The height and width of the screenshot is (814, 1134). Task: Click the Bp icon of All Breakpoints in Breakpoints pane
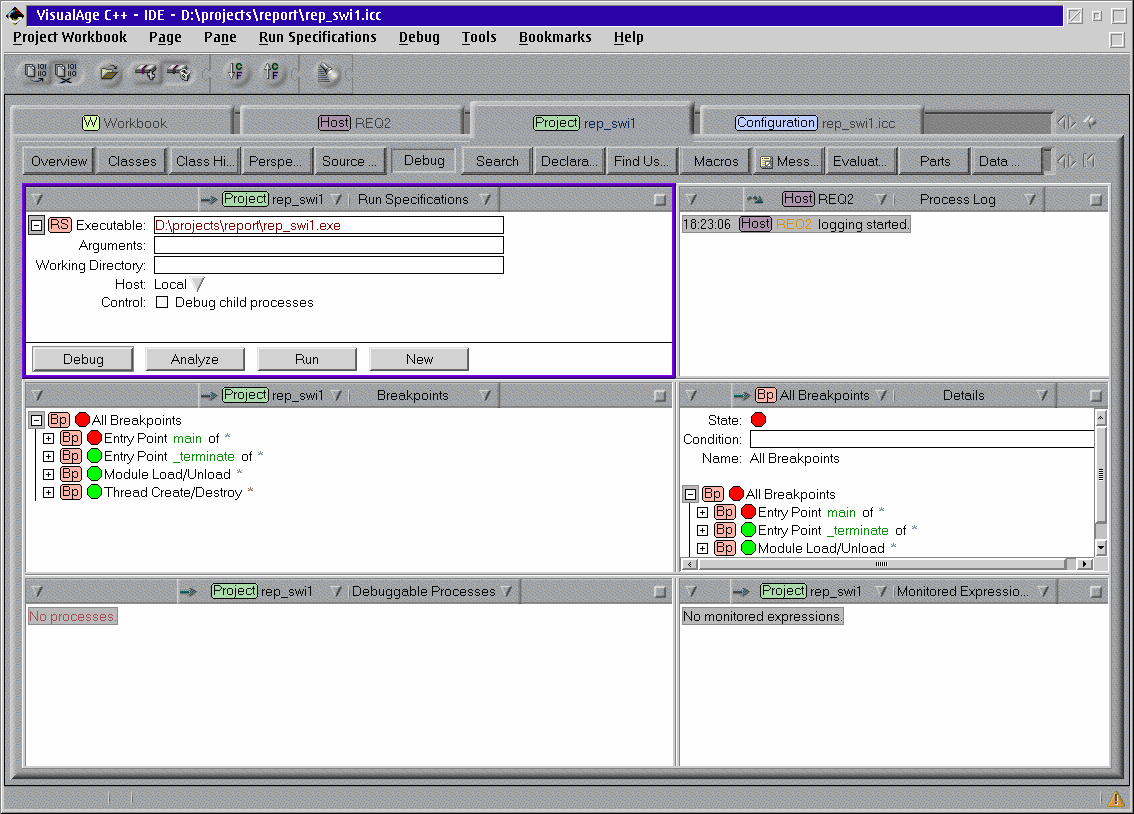point(59,420)
